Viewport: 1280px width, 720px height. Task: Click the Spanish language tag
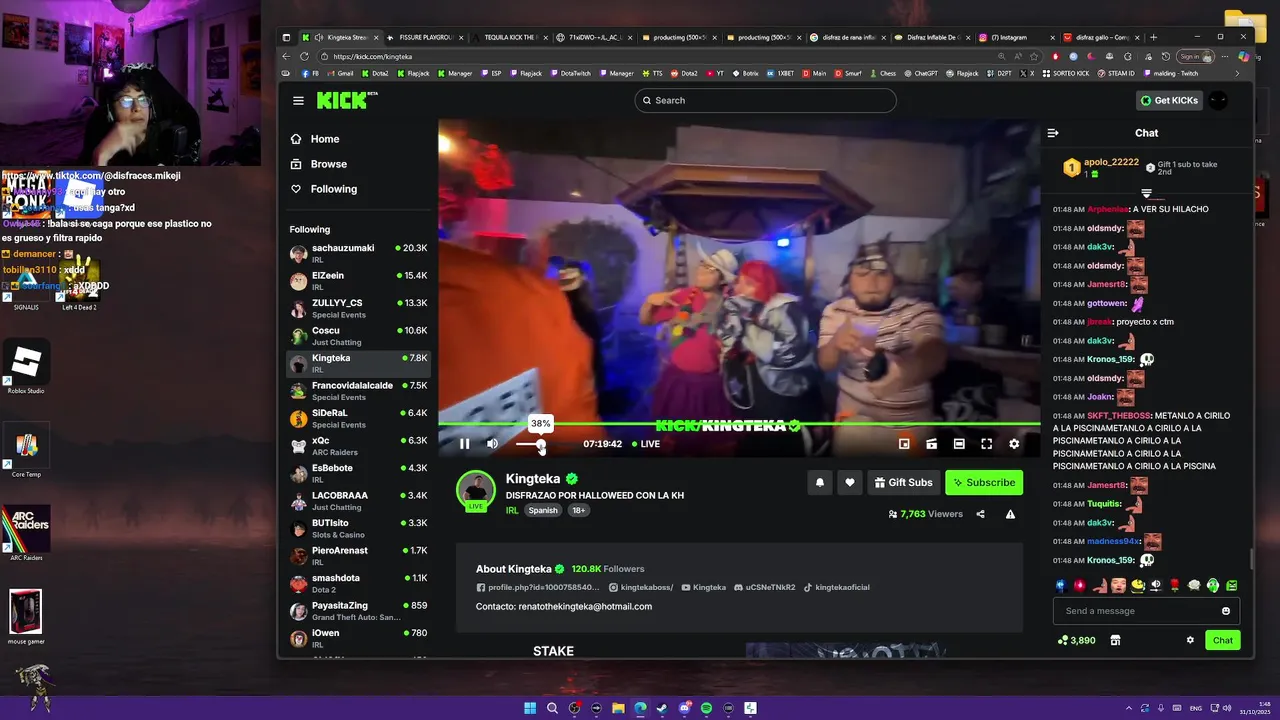pos(543,510)
